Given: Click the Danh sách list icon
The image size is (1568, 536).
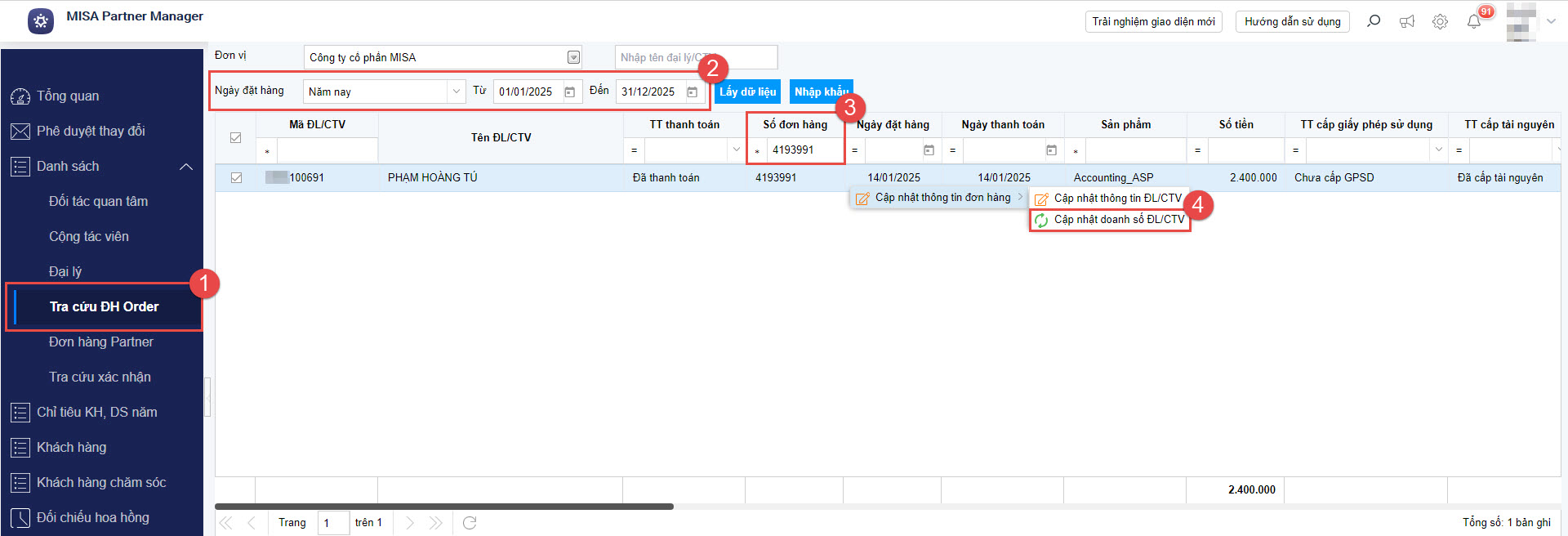Looking at the screenshot, I should (x=20, y=167).
